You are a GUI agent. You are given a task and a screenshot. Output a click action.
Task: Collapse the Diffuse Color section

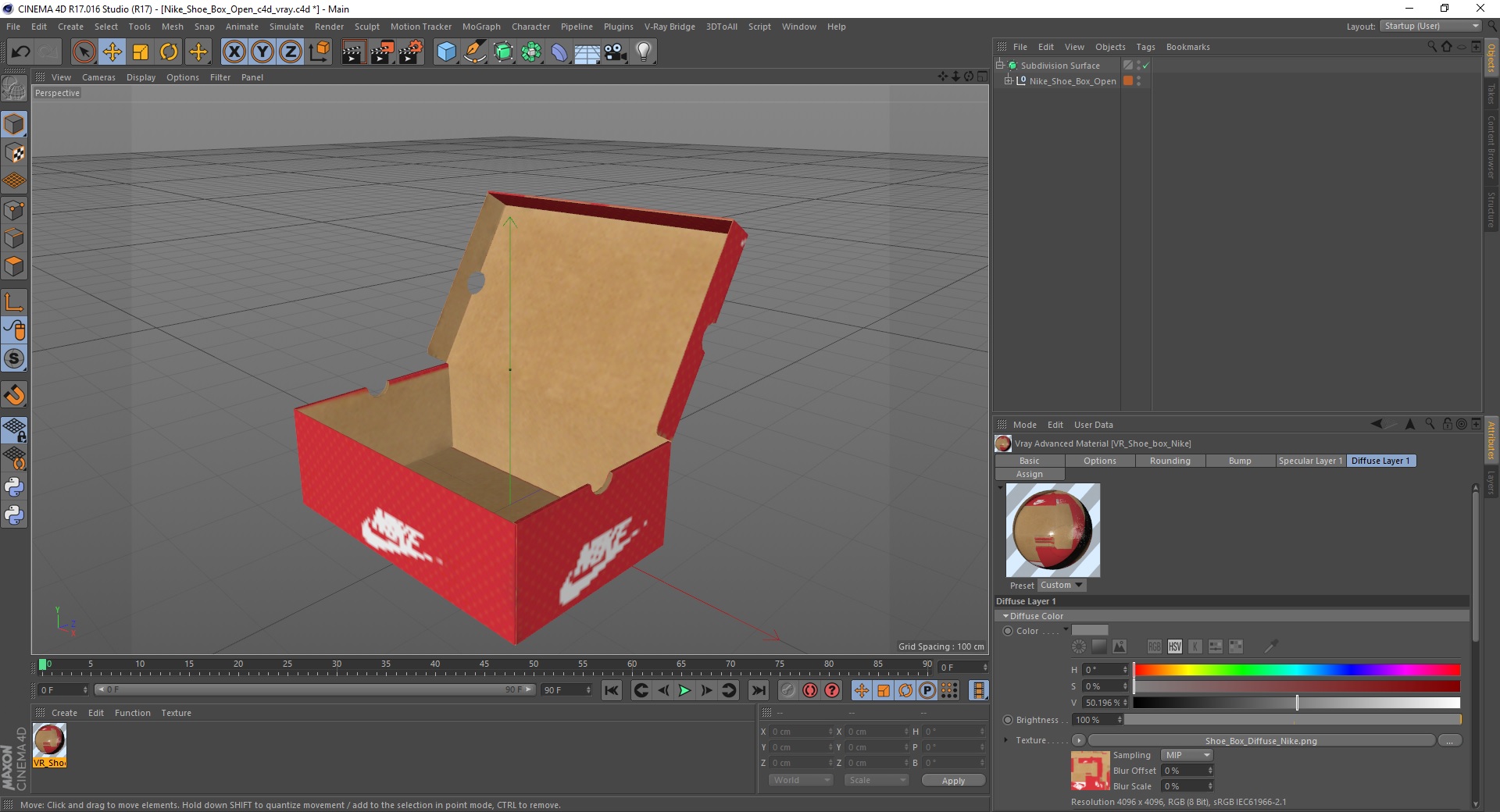click(x=1005, y=616)
